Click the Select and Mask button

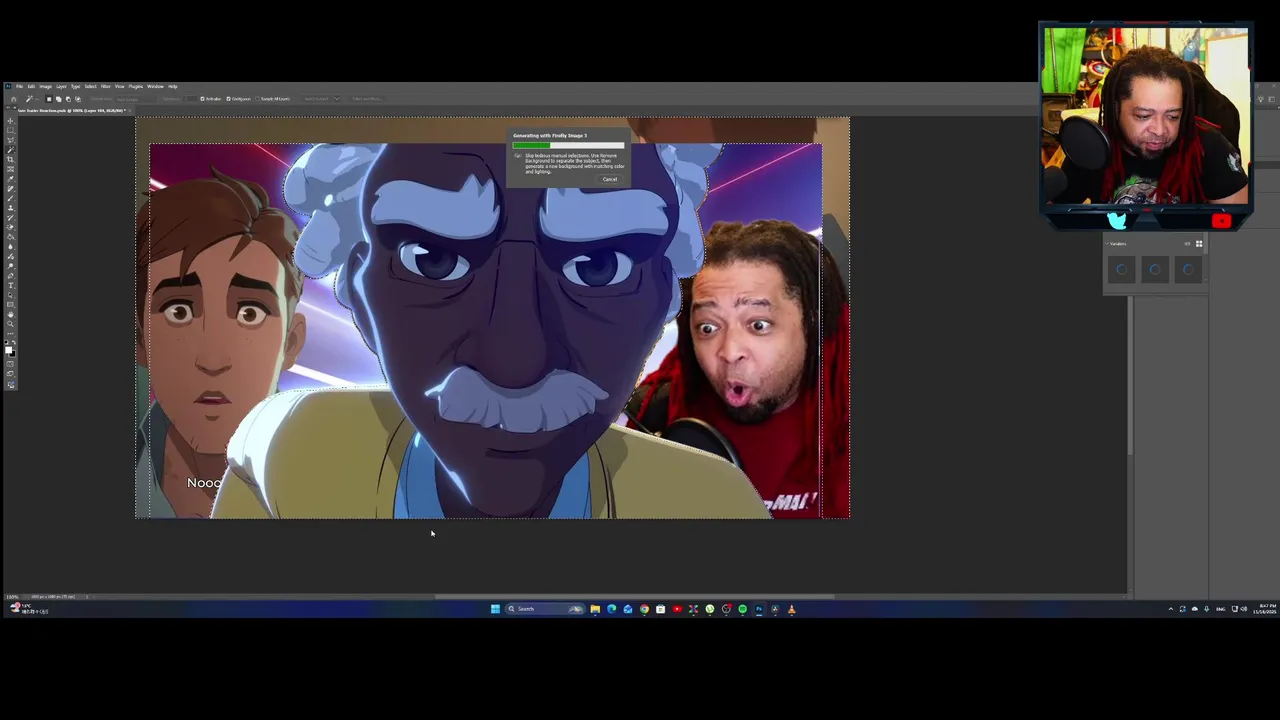click(x=367, y=99)
